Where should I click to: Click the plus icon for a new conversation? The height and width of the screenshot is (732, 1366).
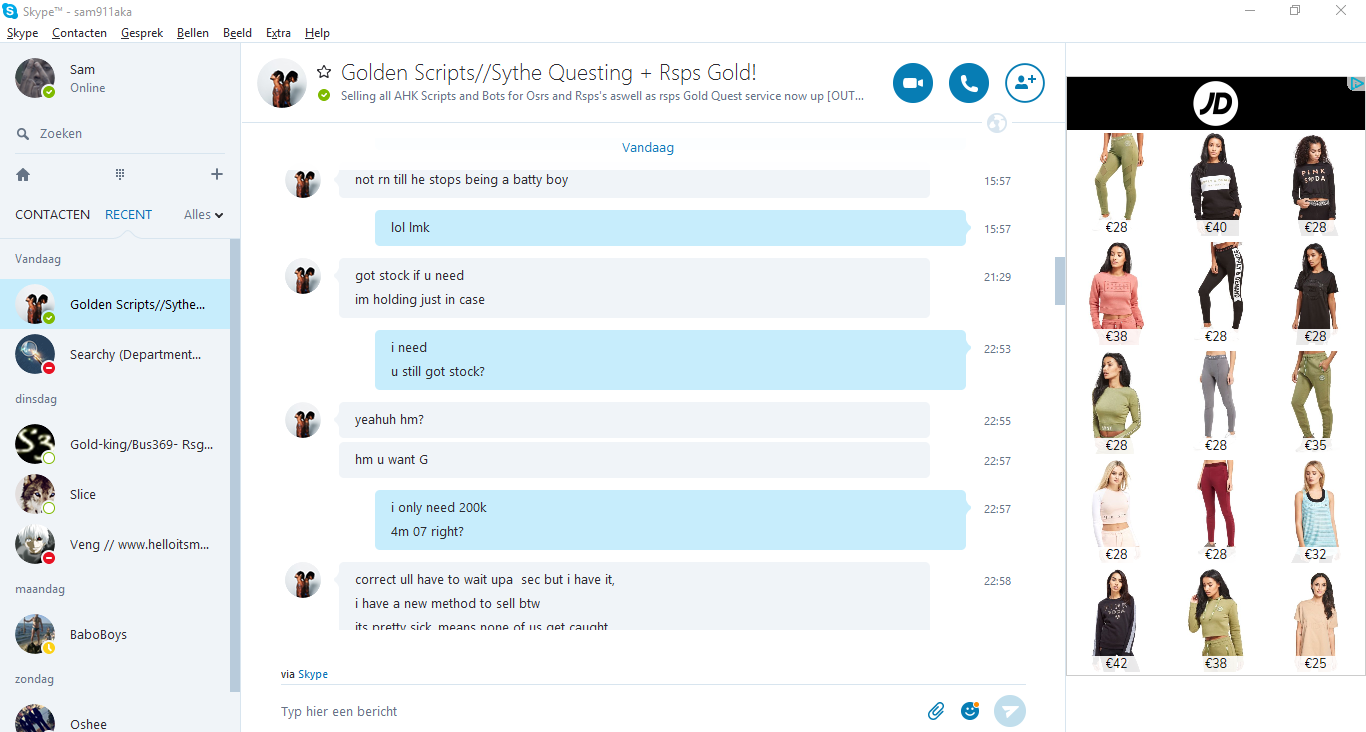(217, 174)
